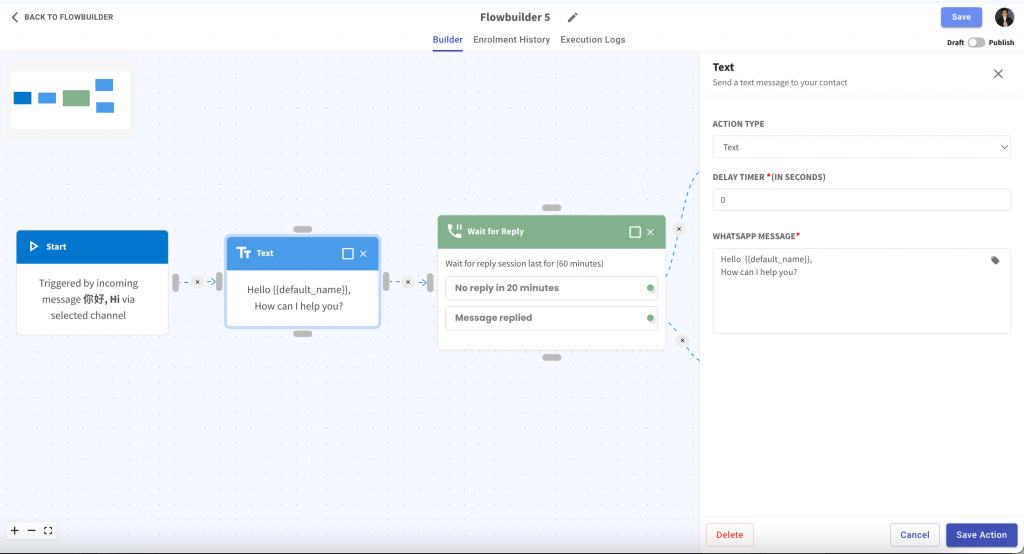Click the Tt icon on Text node
Image resolution: width=1024 pixels, height=554 pixels.
click(x=244, y=253)
